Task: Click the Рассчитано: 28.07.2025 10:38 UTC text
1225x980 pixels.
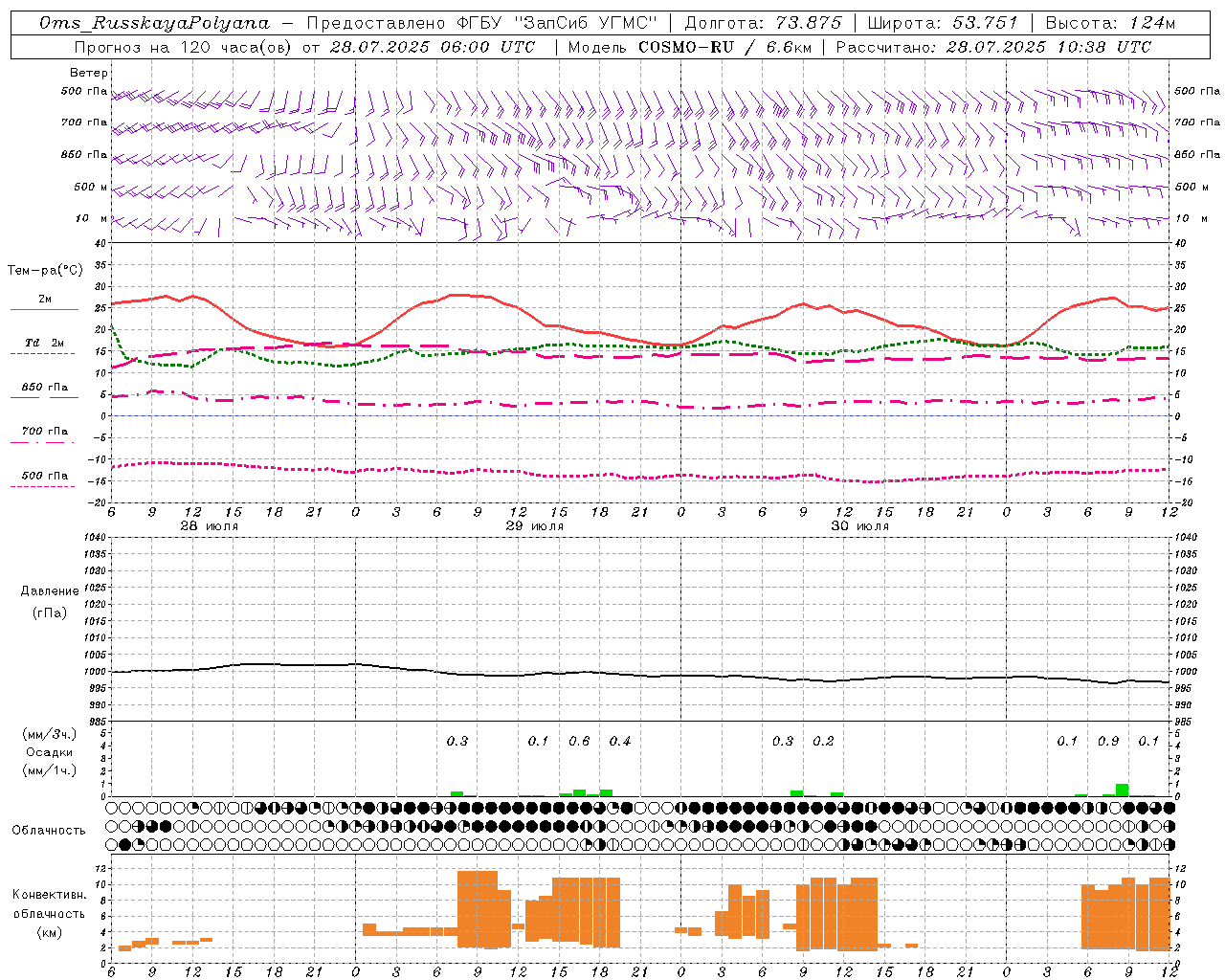Action: (993, 47)
